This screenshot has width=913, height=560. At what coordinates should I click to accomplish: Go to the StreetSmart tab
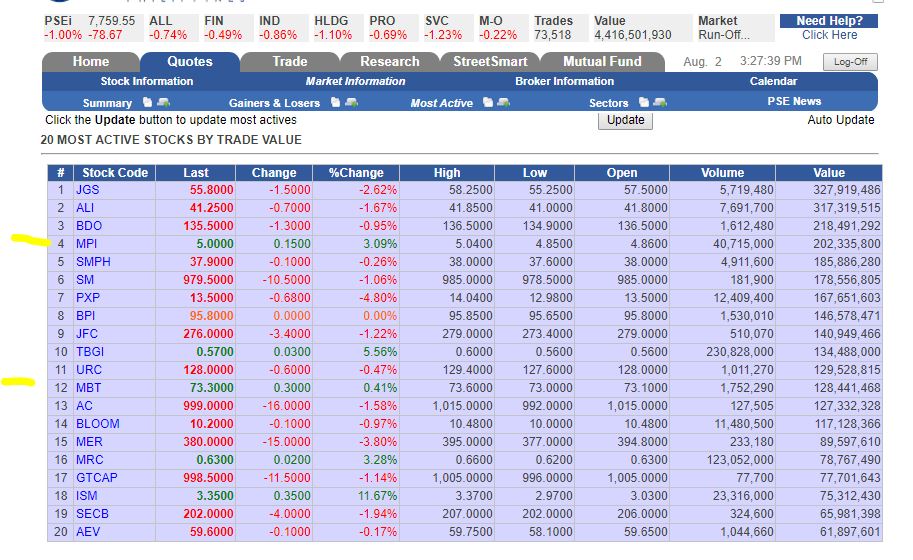pos(490,61)
